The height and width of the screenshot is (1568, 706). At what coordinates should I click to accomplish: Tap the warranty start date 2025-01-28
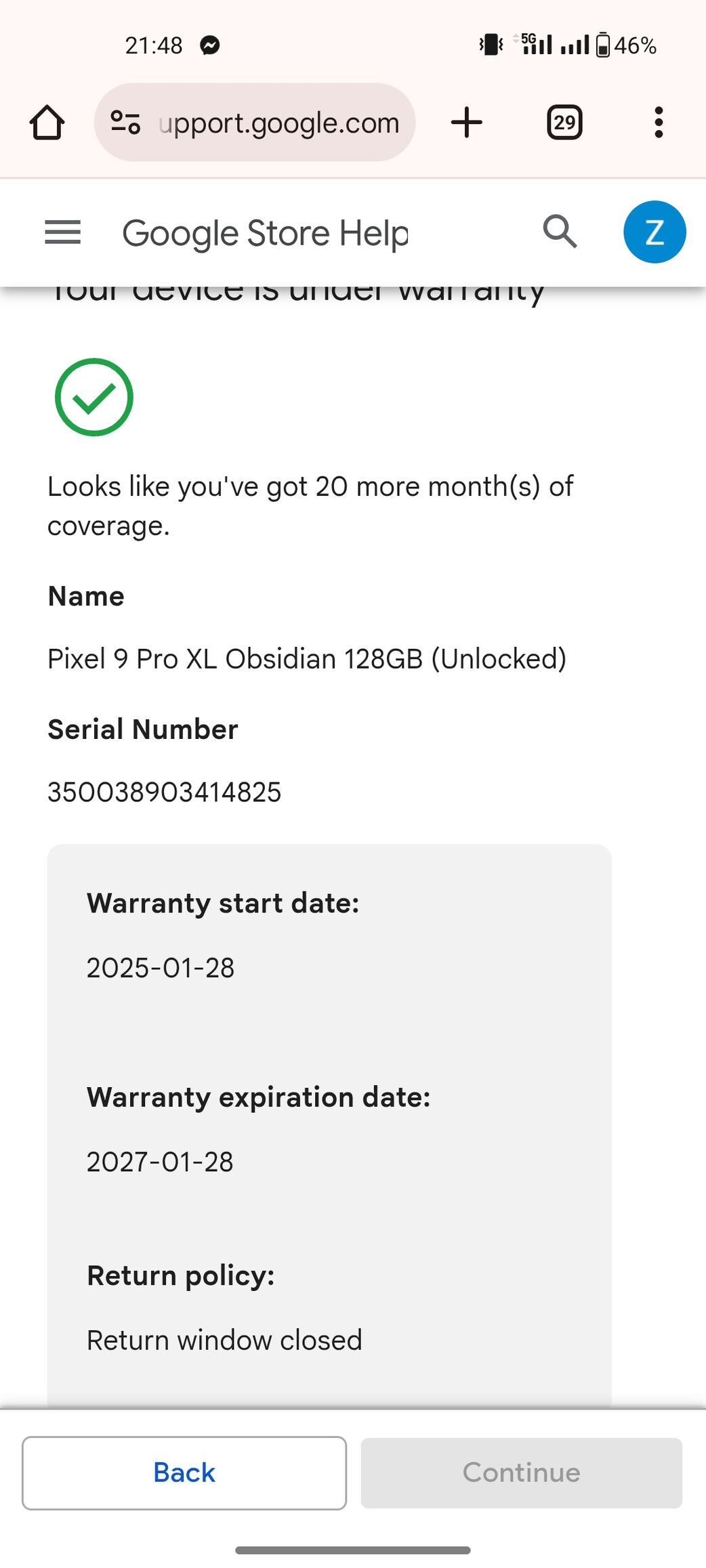[161, 968]
